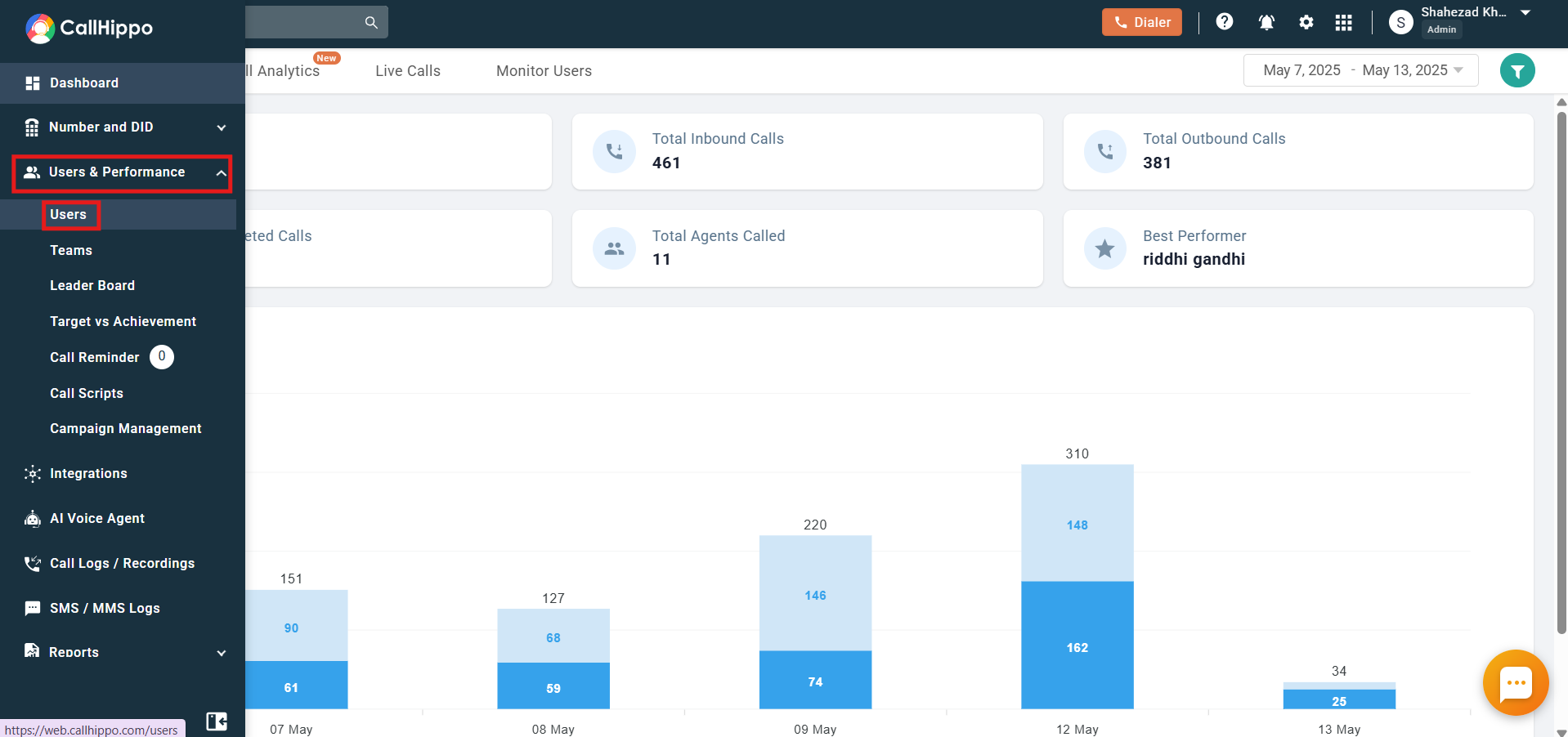The height and width of the screenshot is (737, 1568).
Task: Click the 08 May light blue bar 68
Action: (553, 636)
